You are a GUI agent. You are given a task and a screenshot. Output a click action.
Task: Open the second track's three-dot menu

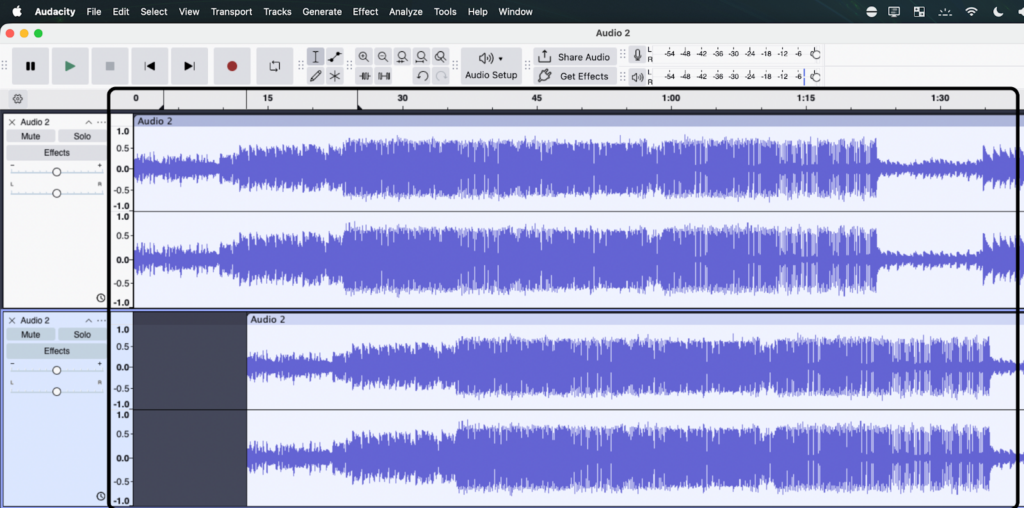point(101,320)
